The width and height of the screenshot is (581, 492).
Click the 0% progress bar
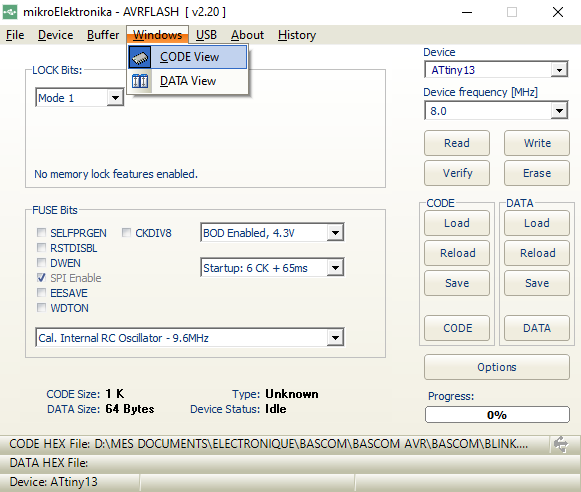point(497,415)
